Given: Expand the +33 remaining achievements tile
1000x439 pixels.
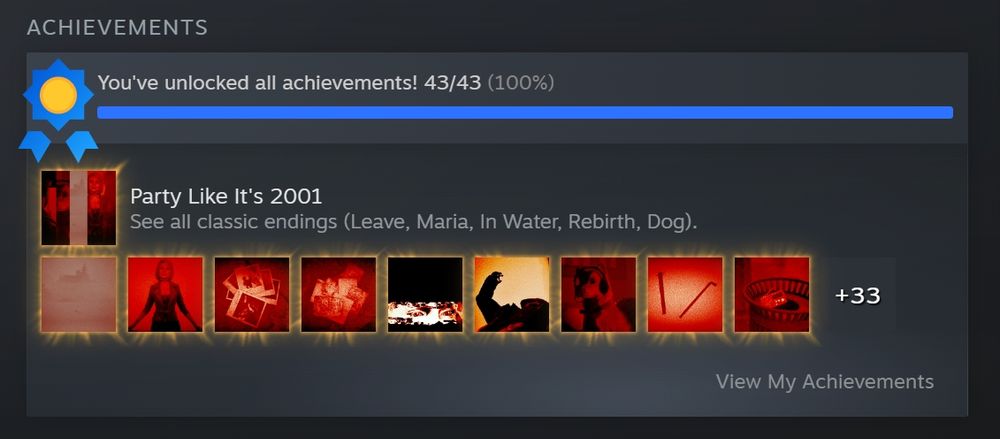Looking at the screenshot, I should pyautogui.click(x=858, y=295).
